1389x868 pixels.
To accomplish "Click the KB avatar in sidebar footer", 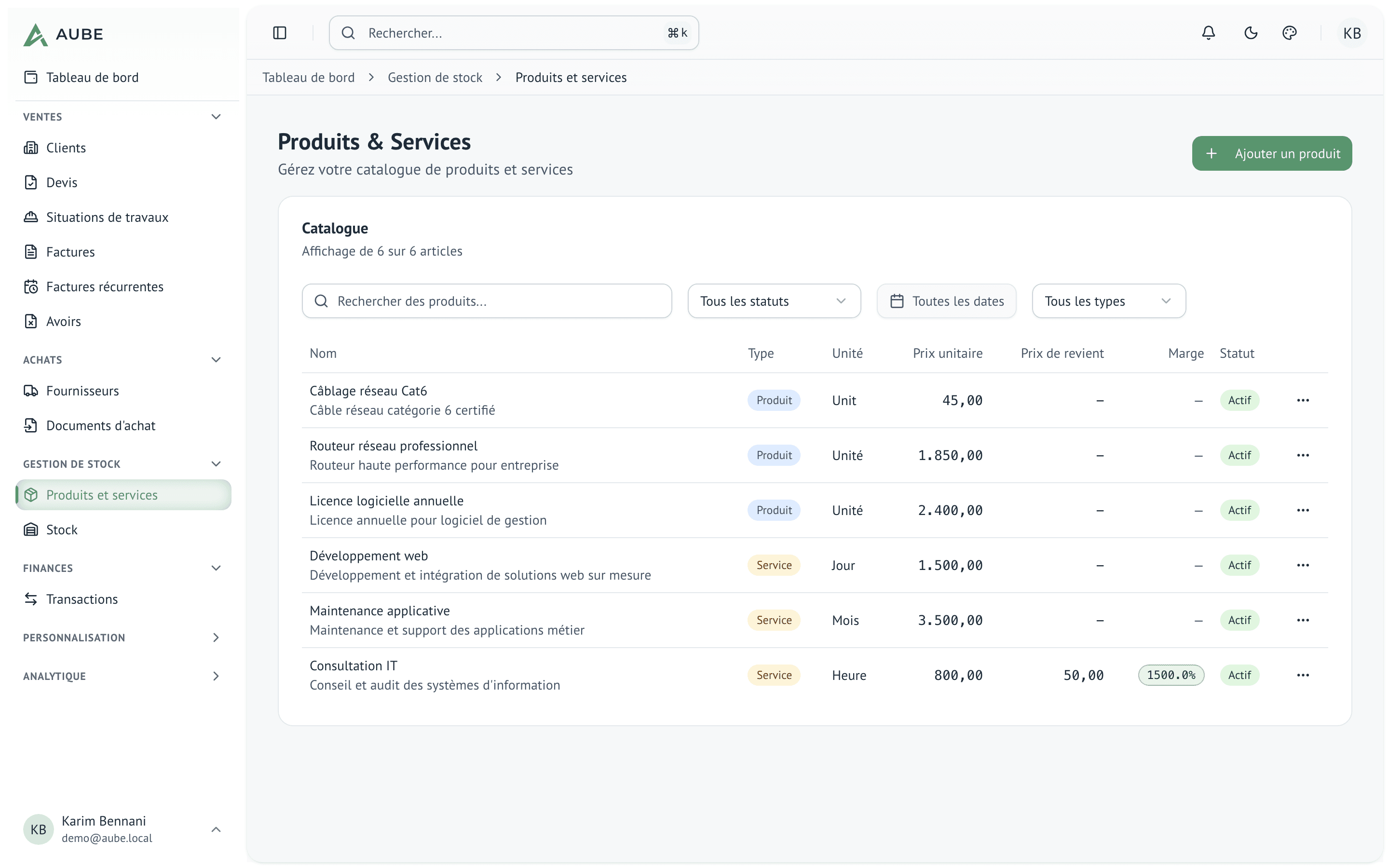I will 38,829.
